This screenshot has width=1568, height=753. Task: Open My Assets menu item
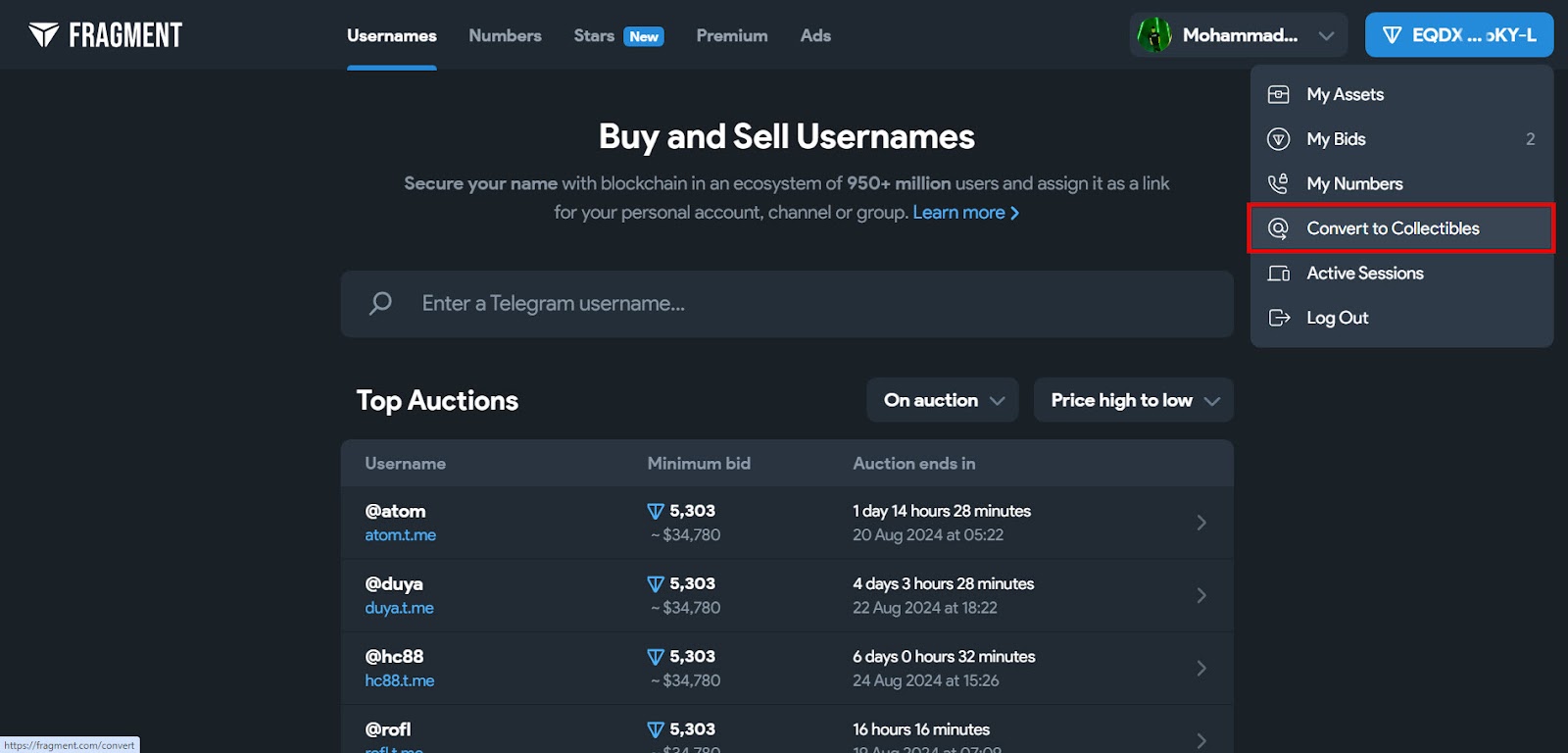coord(1401,94)
